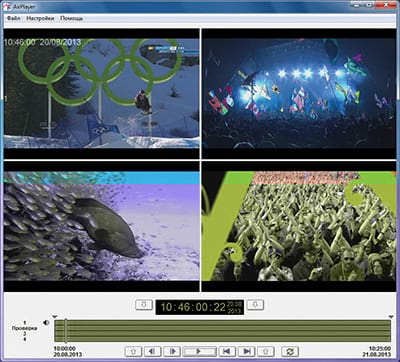Click the down-arrow button right of the timecode

255,305
